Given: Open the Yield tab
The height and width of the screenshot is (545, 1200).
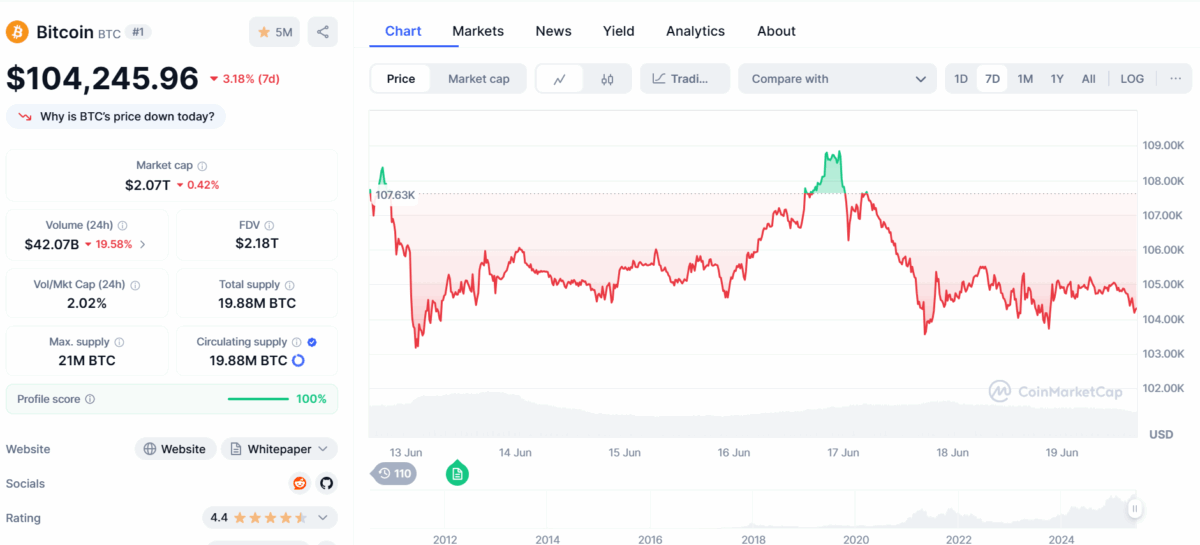Looking at the screenshot, I should click(x=619, y=31).
